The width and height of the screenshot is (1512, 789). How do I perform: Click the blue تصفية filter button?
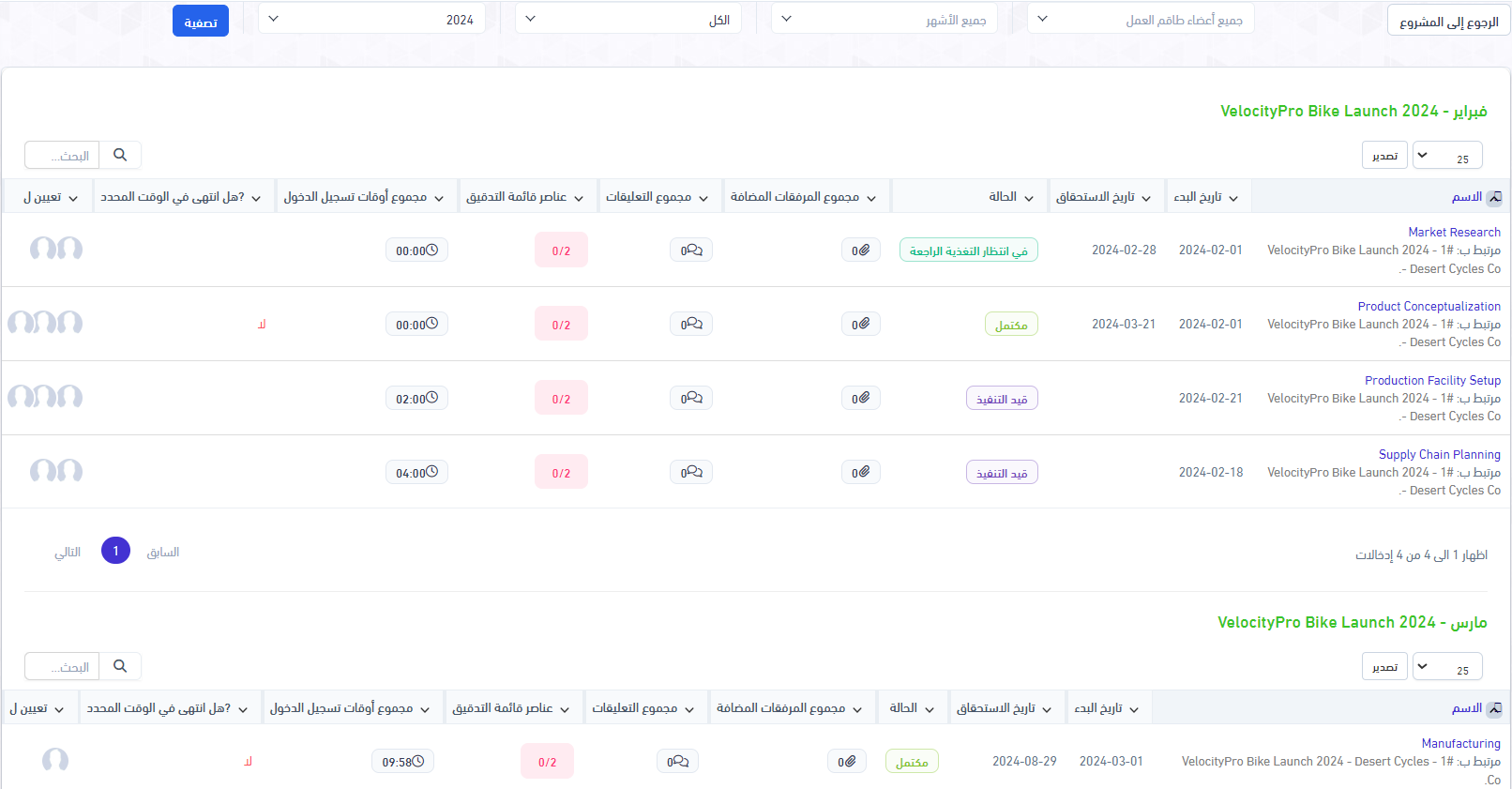click(201, 22)
